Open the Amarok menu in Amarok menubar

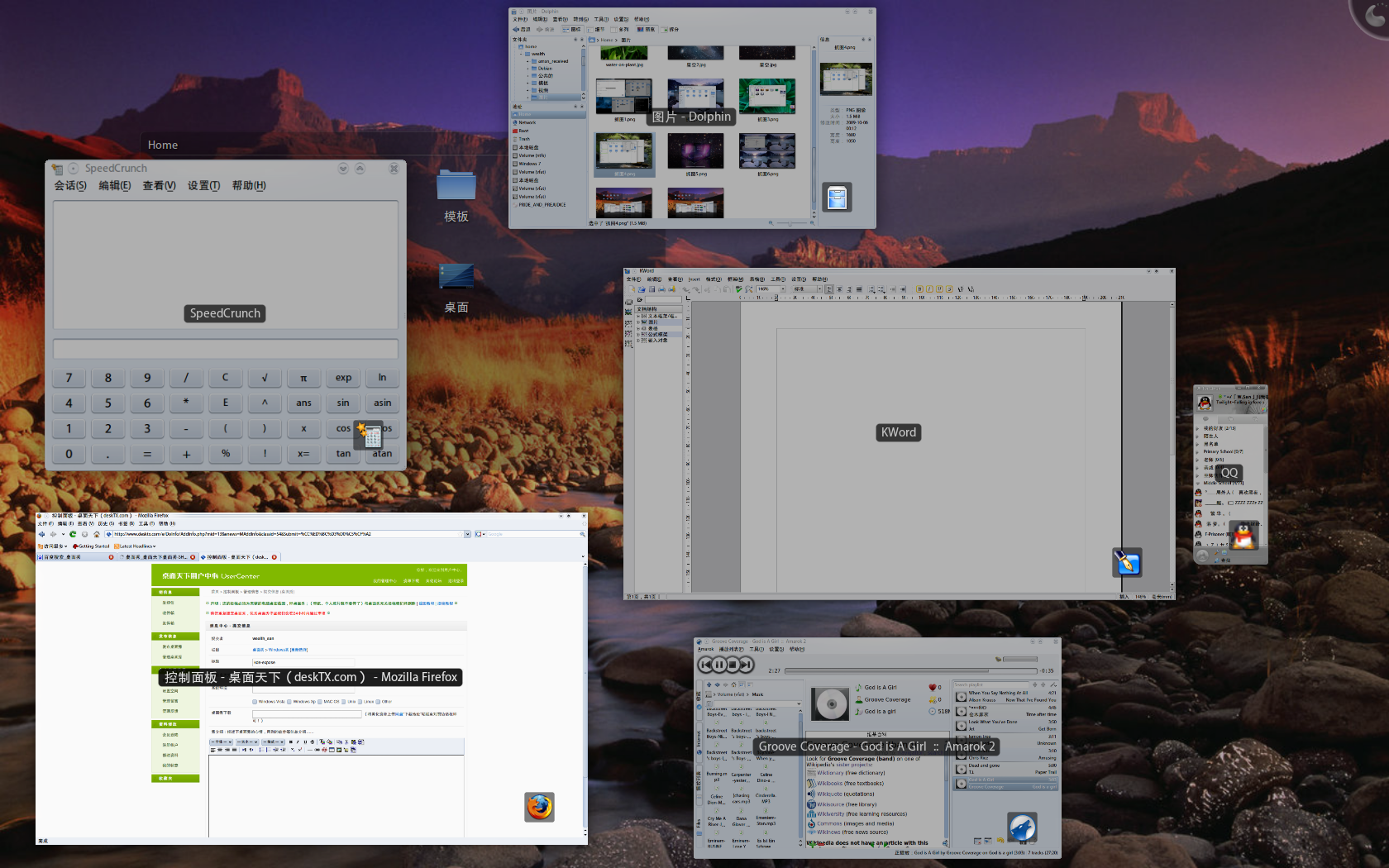(x=705, y=649)
